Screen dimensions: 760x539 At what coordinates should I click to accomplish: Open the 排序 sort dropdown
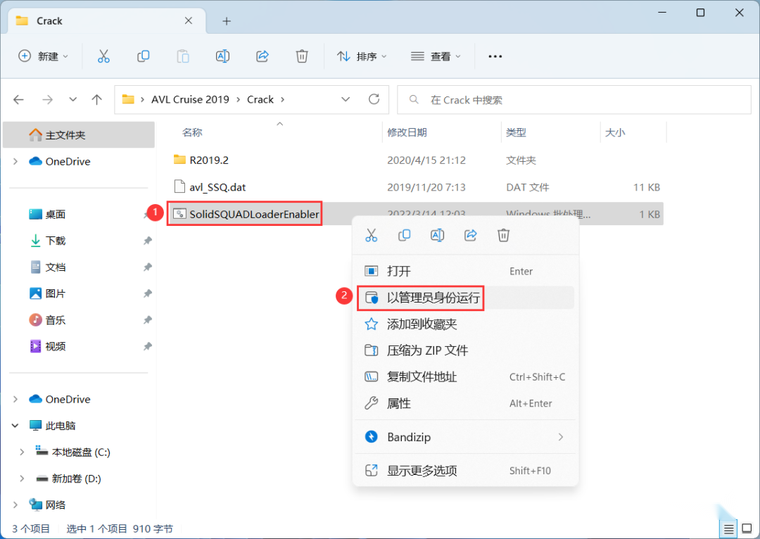coord(362,56)
